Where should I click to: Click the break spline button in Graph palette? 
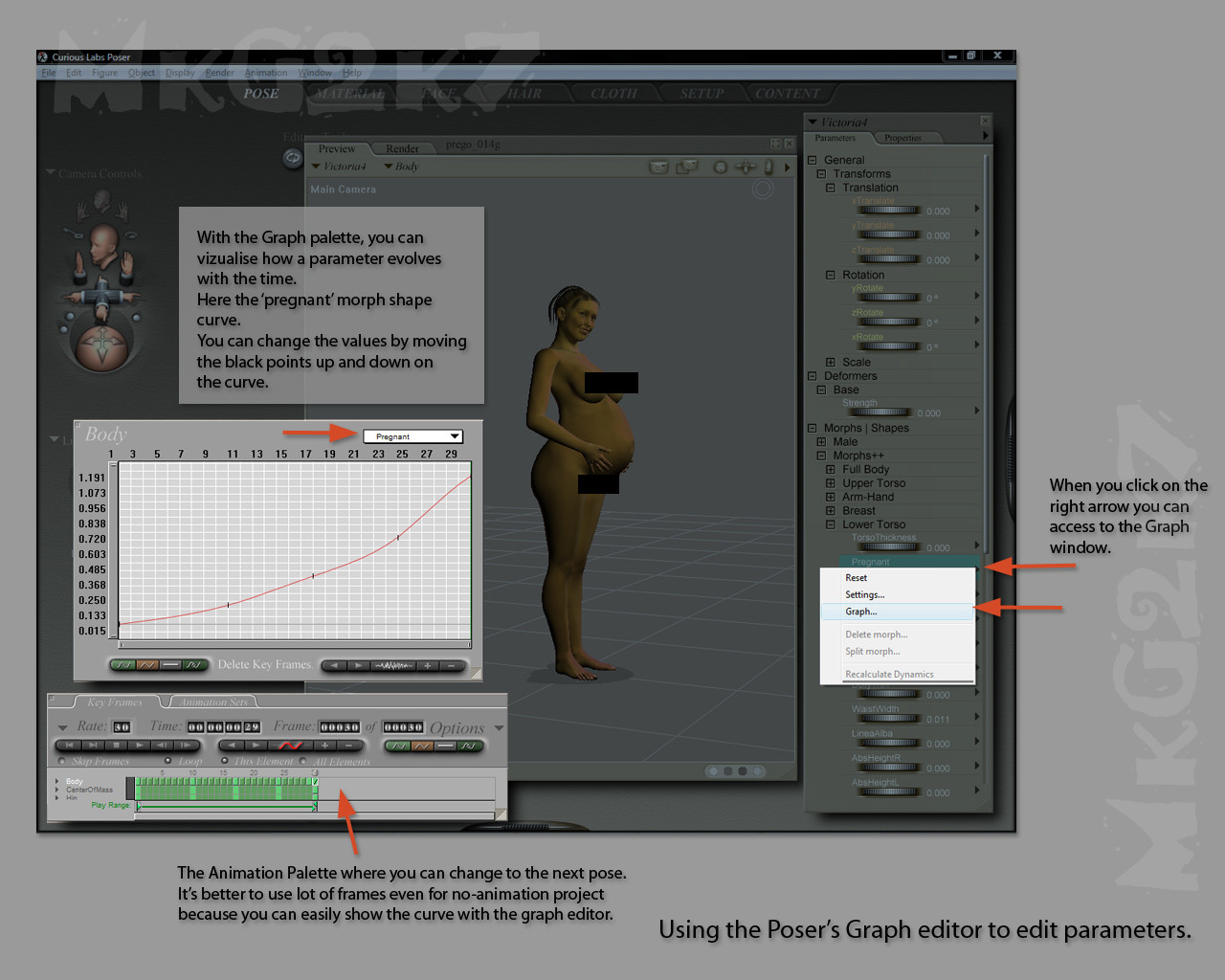pyautogui.click(x=194, y=664)
